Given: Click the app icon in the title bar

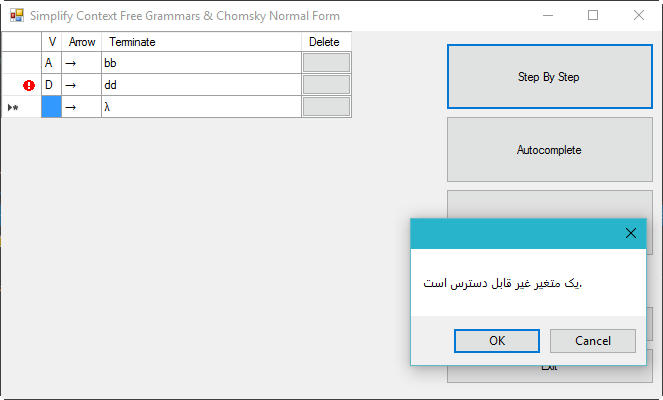Looking at the screenshot, I should click(x=17, y=16).
